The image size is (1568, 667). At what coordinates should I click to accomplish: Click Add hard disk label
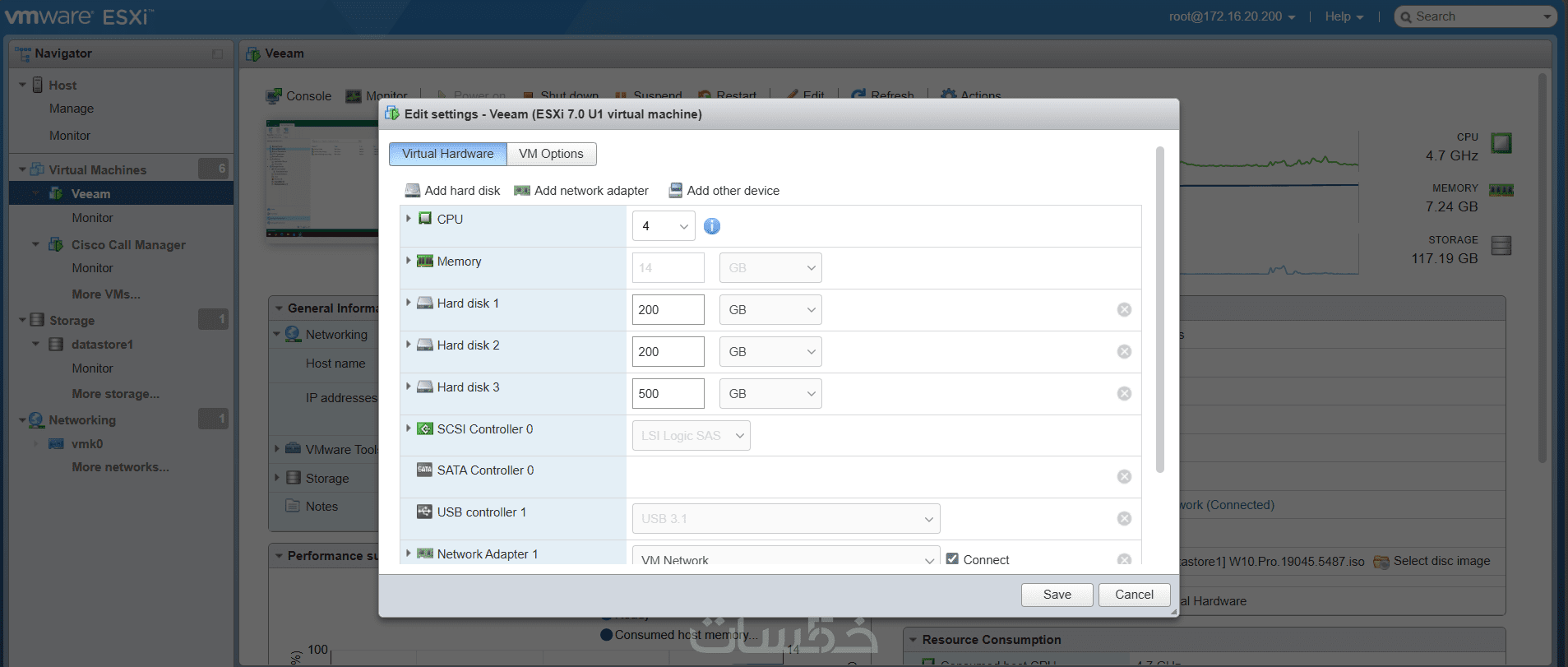pyautogui.click(x=462, y=191)
